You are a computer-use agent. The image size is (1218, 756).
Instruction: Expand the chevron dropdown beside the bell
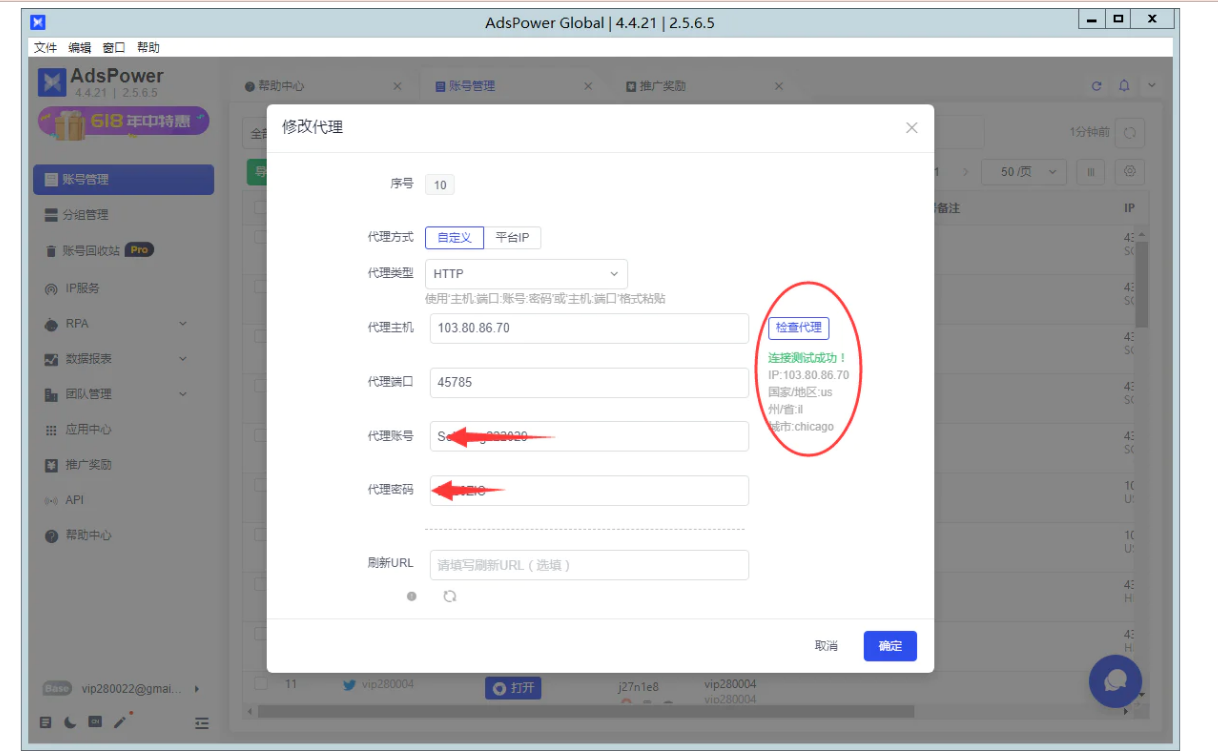point(1151,86)
